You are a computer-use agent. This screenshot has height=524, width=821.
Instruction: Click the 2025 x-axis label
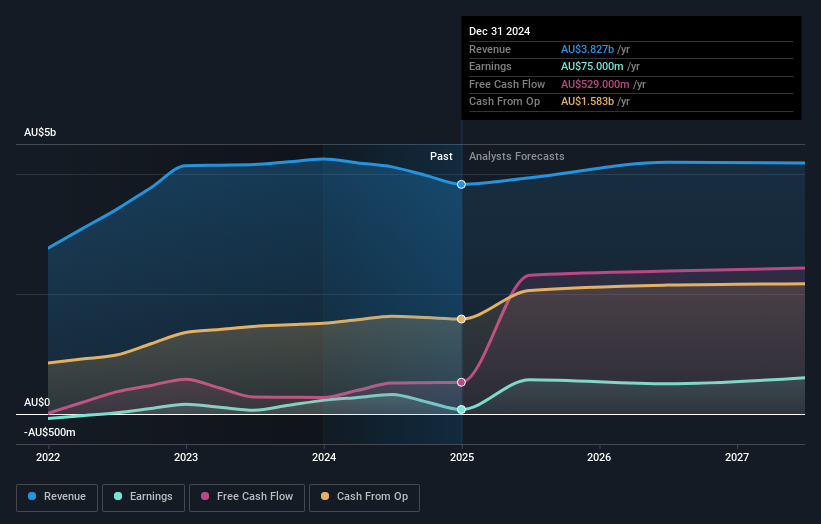point(462,458)
